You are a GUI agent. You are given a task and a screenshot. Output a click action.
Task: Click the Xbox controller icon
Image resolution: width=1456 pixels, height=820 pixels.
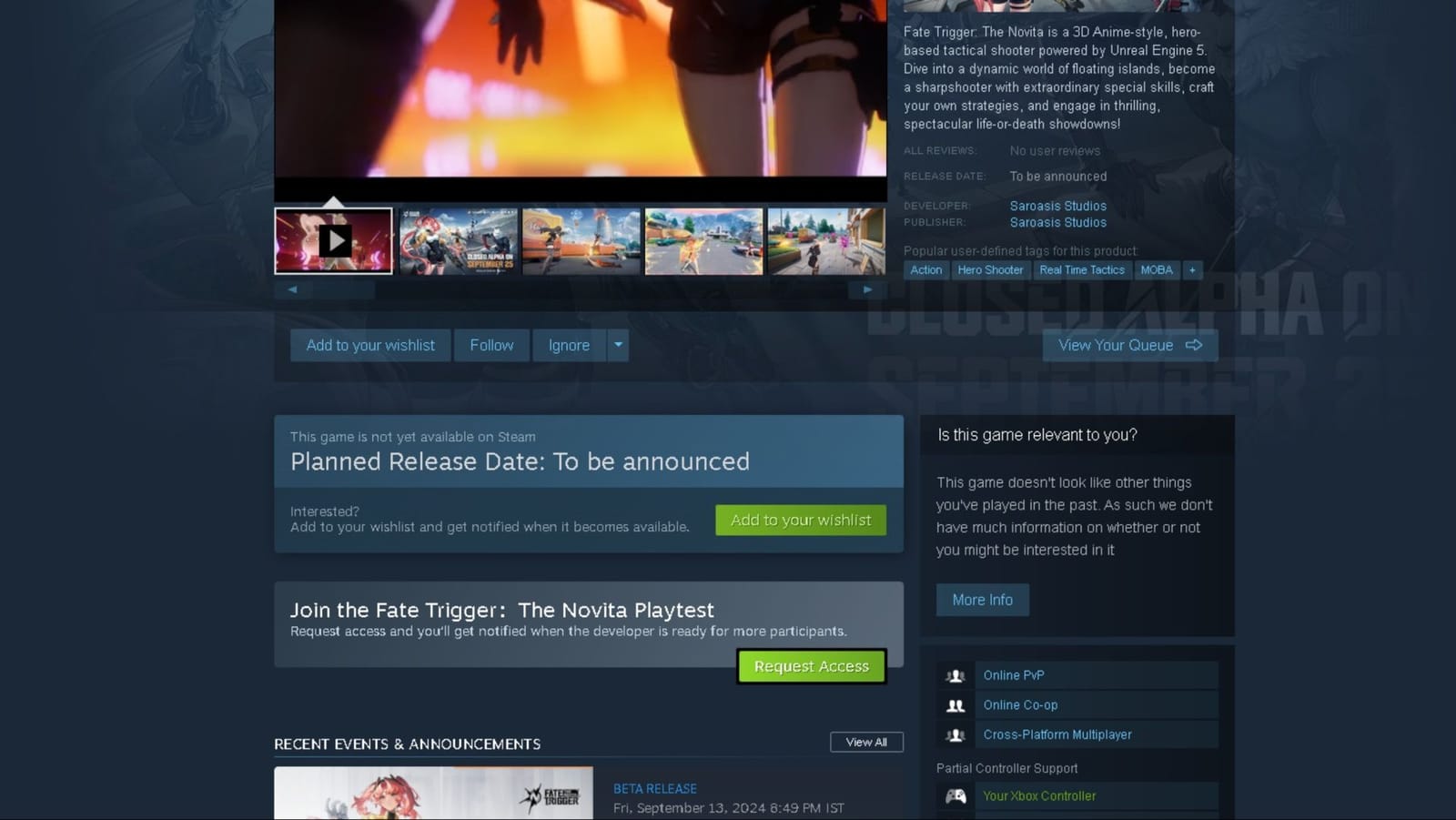point(955,795)
